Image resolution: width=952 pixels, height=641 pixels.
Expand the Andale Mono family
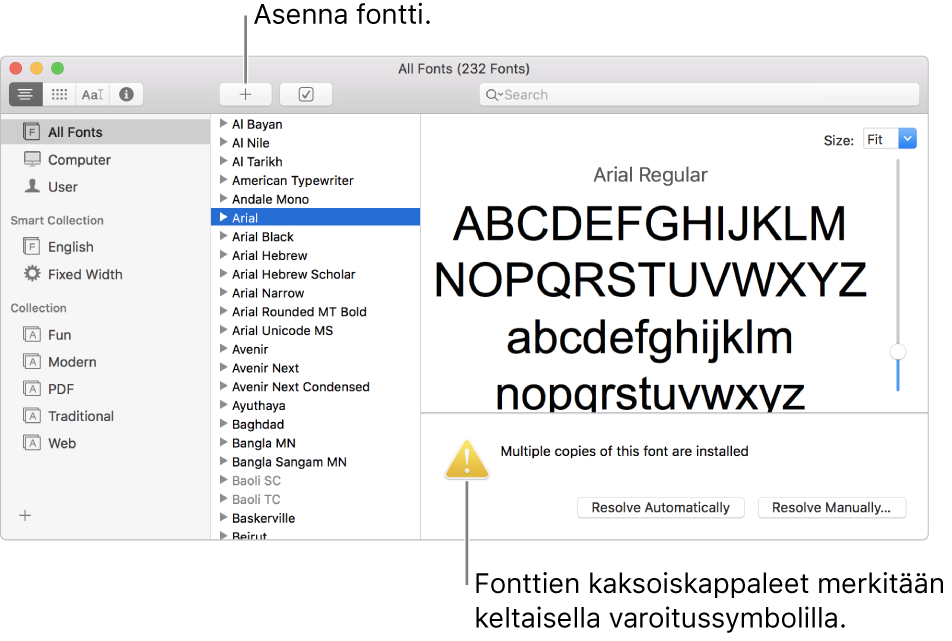click(x=223, y=198)
